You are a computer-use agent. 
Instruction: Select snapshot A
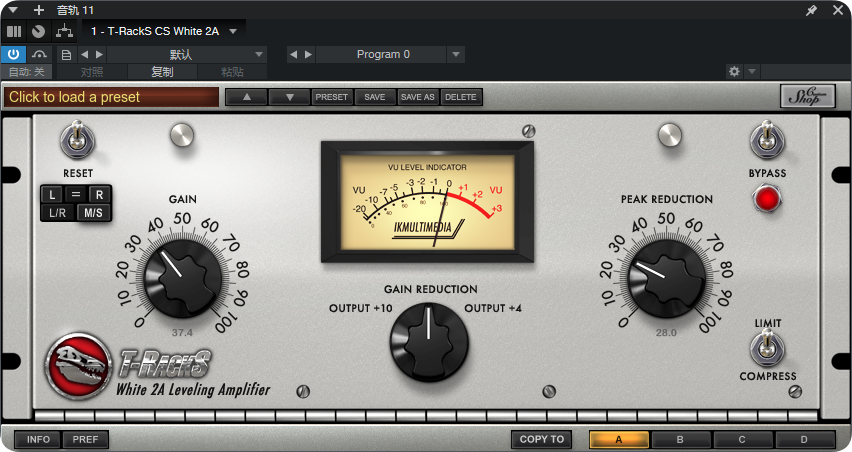pos(619,440)
